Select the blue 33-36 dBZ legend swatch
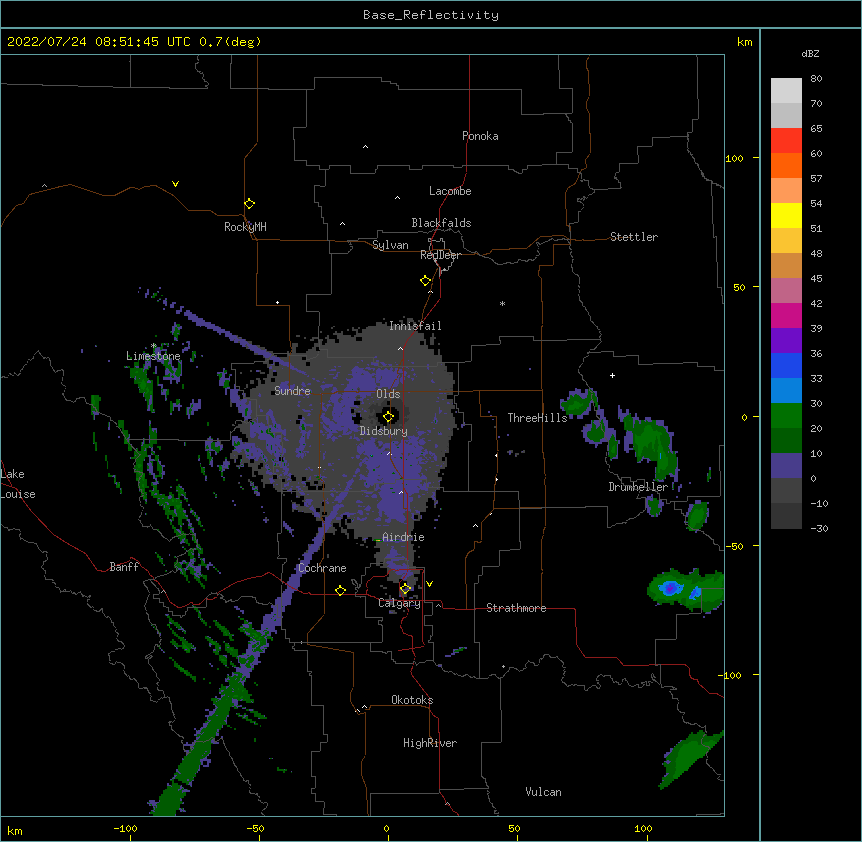 click(786, 365)
